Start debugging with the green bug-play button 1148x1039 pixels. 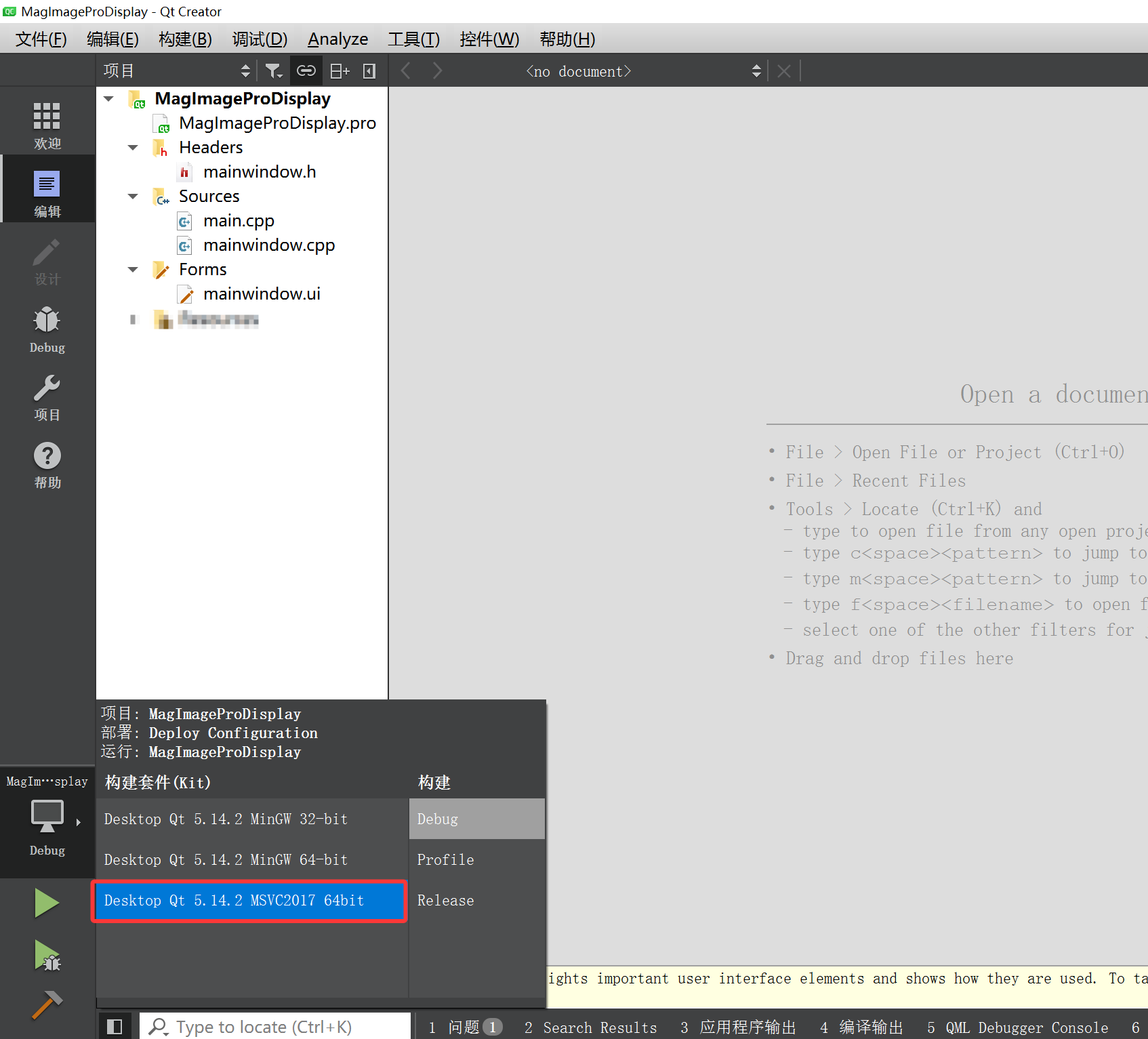pyautogui.click(x=47, y=956)
